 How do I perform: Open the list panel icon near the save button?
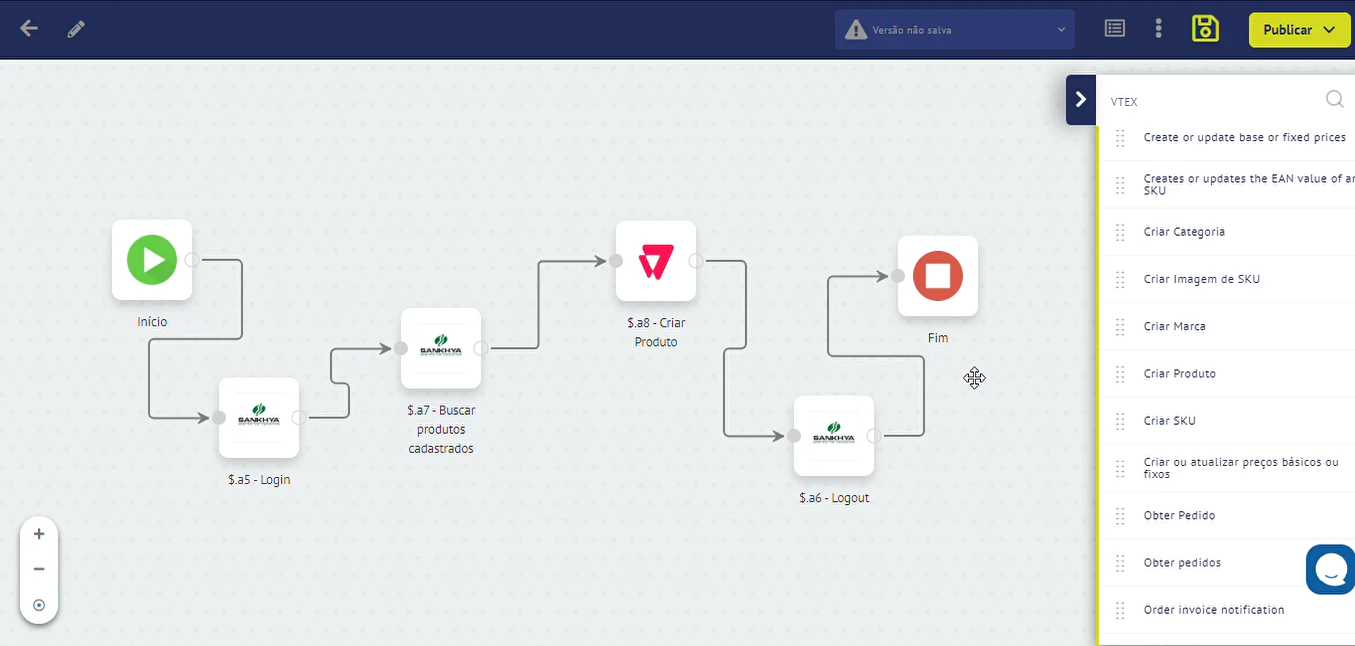[x=1114, y=28]
